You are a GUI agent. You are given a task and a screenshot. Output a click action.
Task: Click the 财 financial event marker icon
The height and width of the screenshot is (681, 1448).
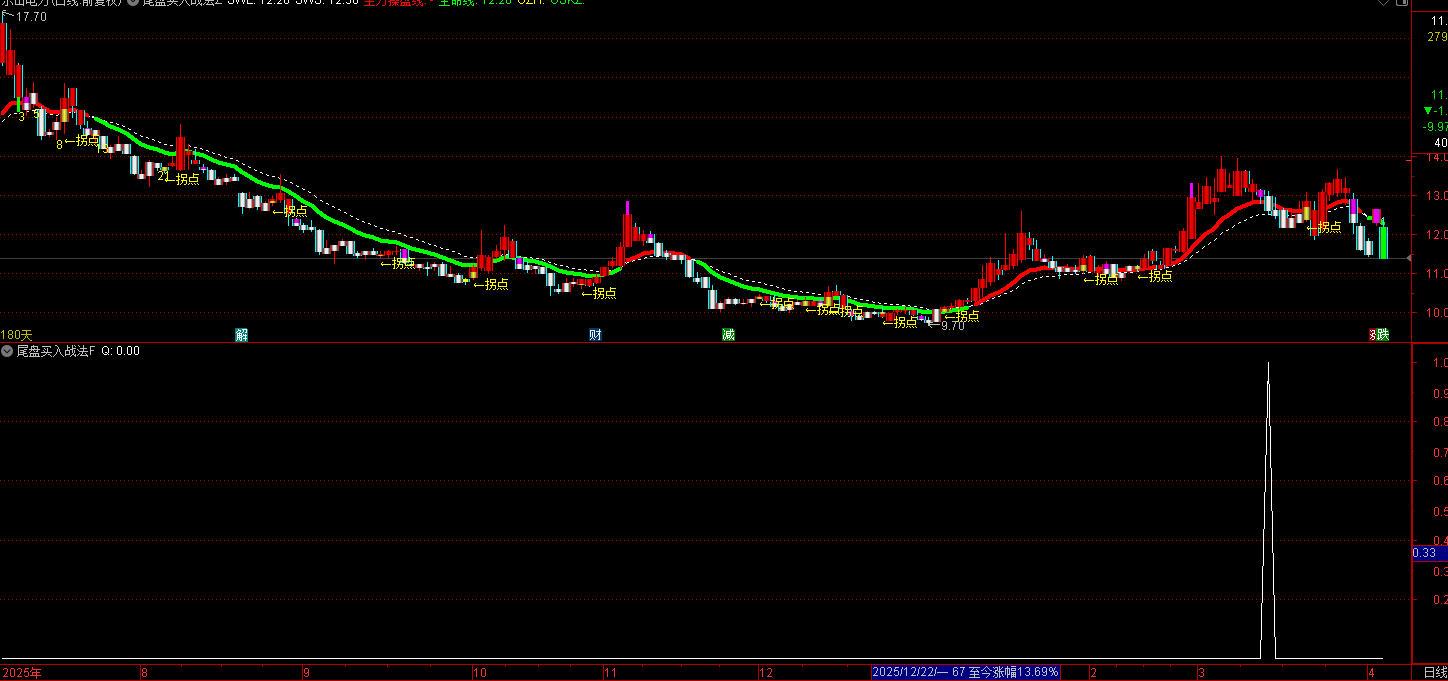[595, 334]
